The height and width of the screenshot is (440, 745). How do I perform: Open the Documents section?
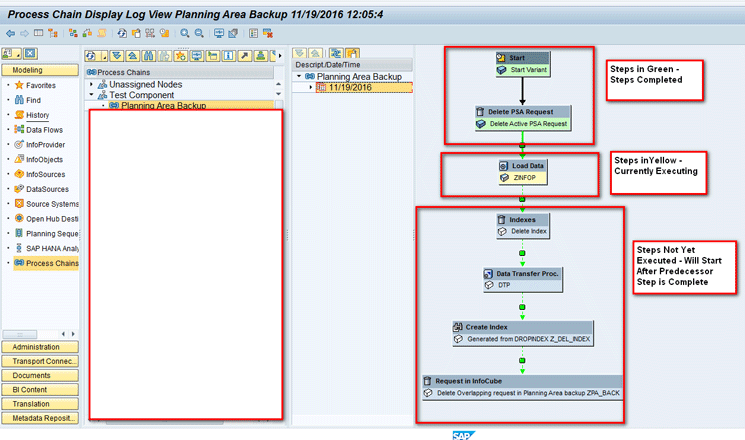coord(40,375)
